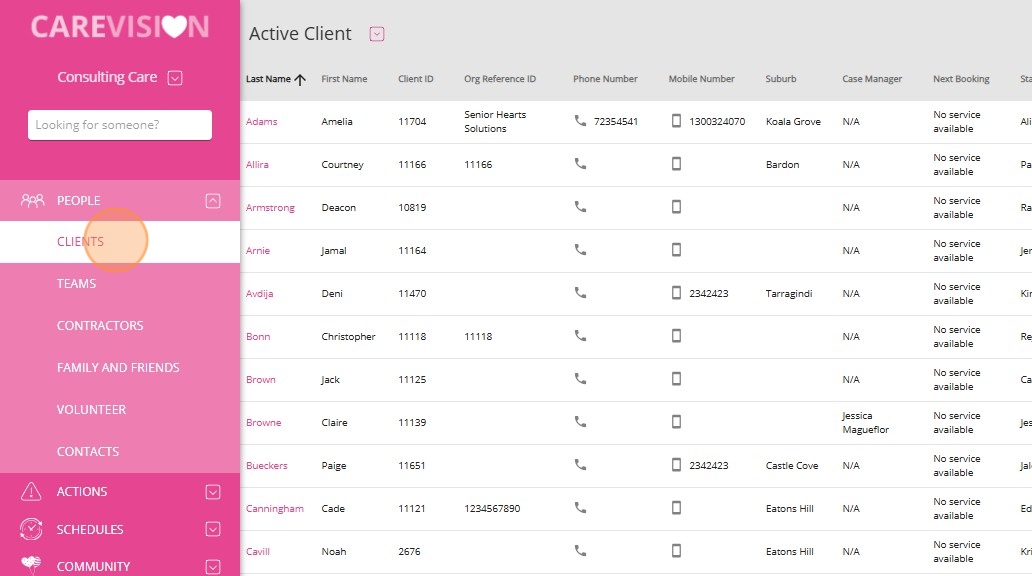The image size is (1032, 576).
Task: Click the 'Looking for someone?' search field
Action: point(120,125)
